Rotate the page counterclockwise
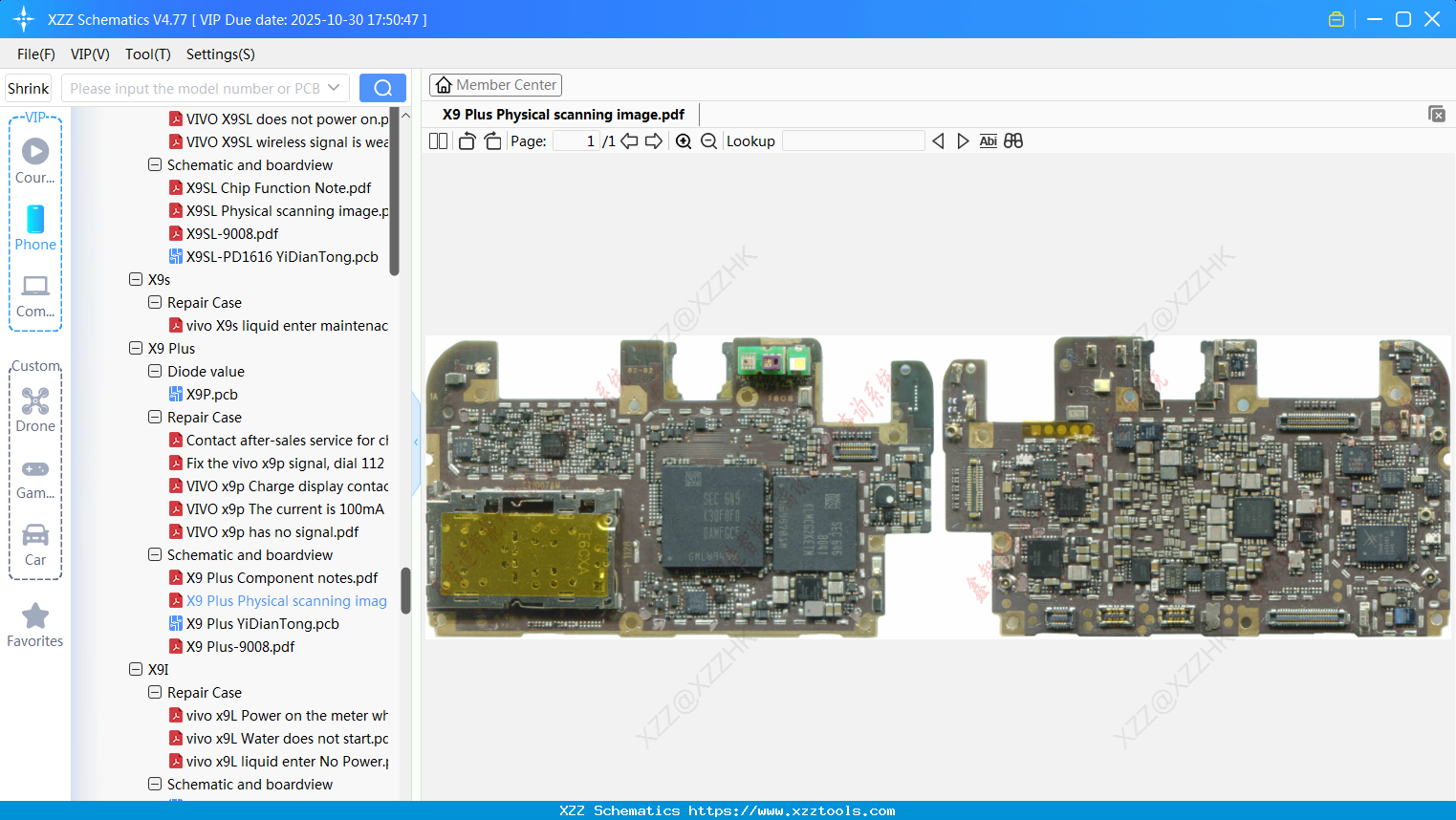Image resolution: width=1456 pixels, height=820 pixels. click(467, 141)
